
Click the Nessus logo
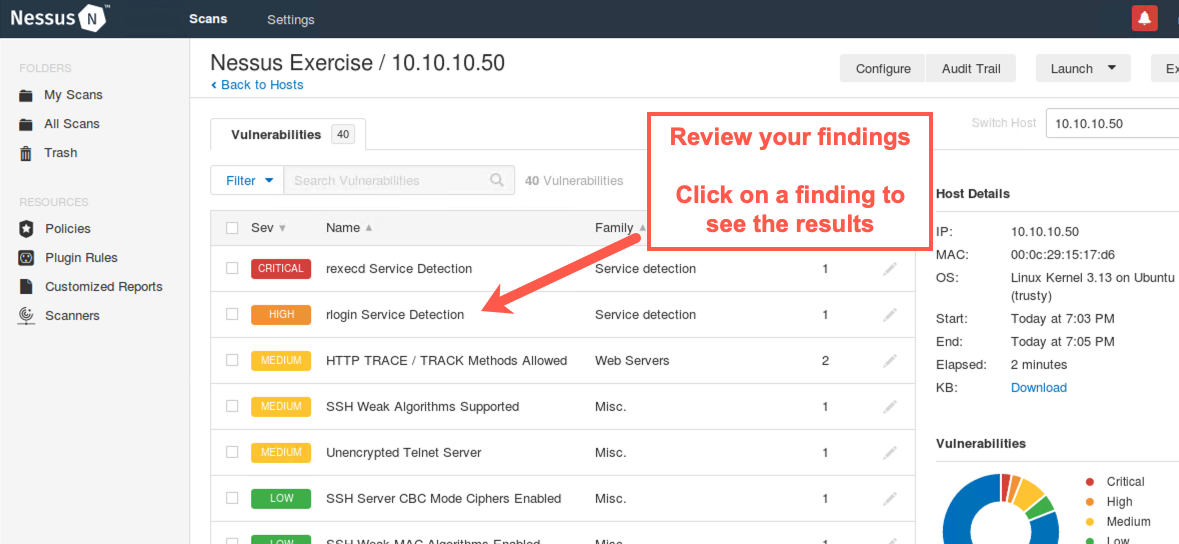pyautogui.click(x=60, y=18)
